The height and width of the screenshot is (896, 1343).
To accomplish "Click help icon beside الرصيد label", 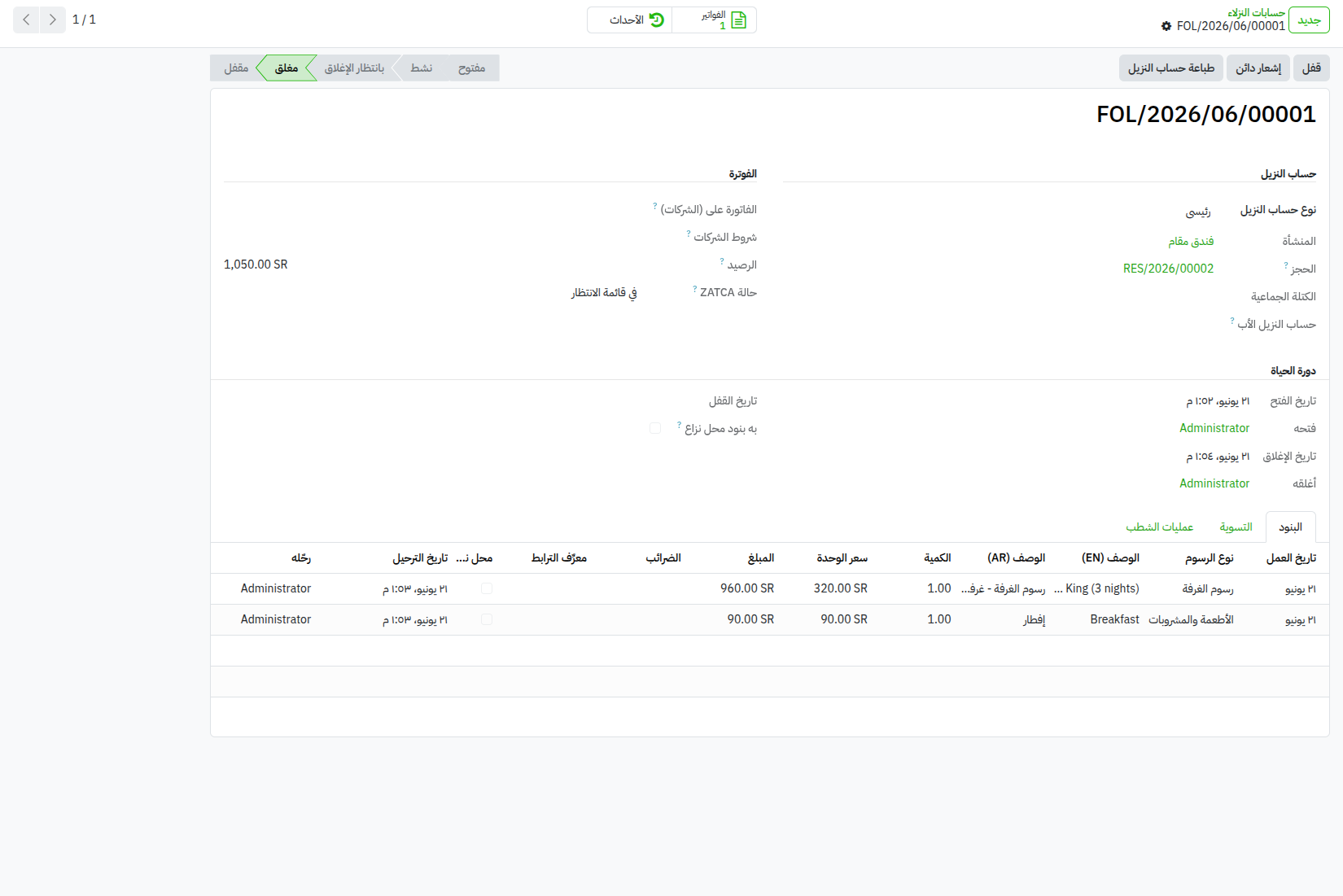I will 721,261.
